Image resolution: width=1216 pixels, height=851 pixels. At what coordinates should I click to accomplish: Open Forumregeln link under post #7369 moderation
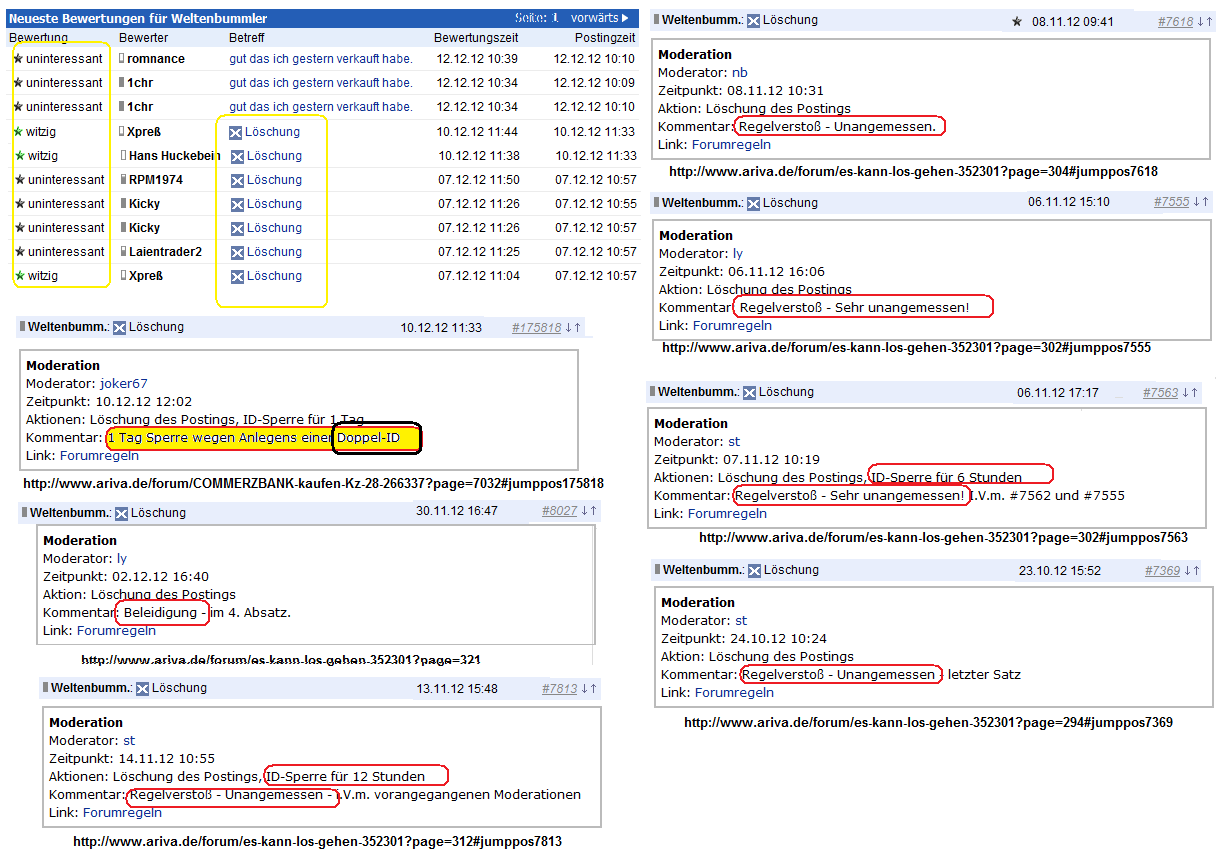click(734, 693)
